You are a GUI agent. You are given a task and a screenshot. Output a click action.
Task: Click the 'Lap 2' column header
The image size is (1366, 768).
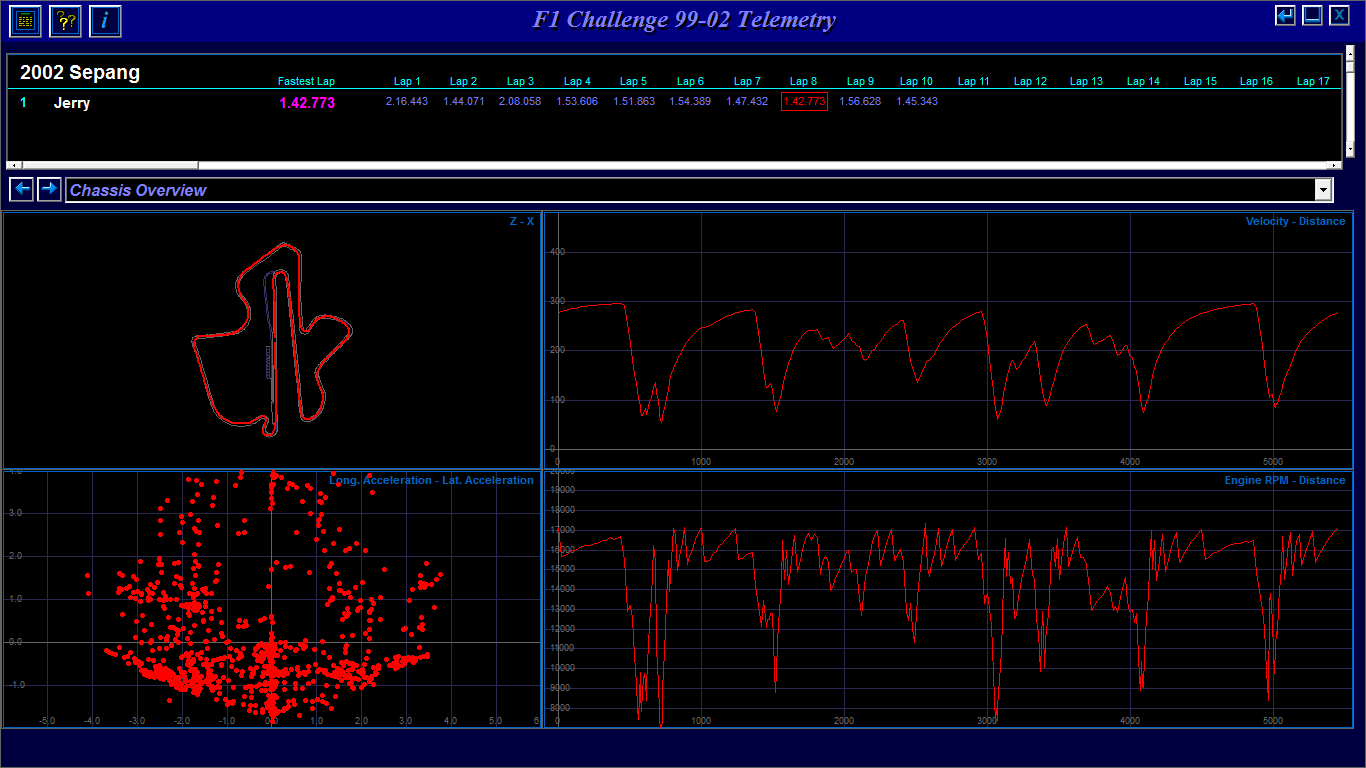point(463,82)
